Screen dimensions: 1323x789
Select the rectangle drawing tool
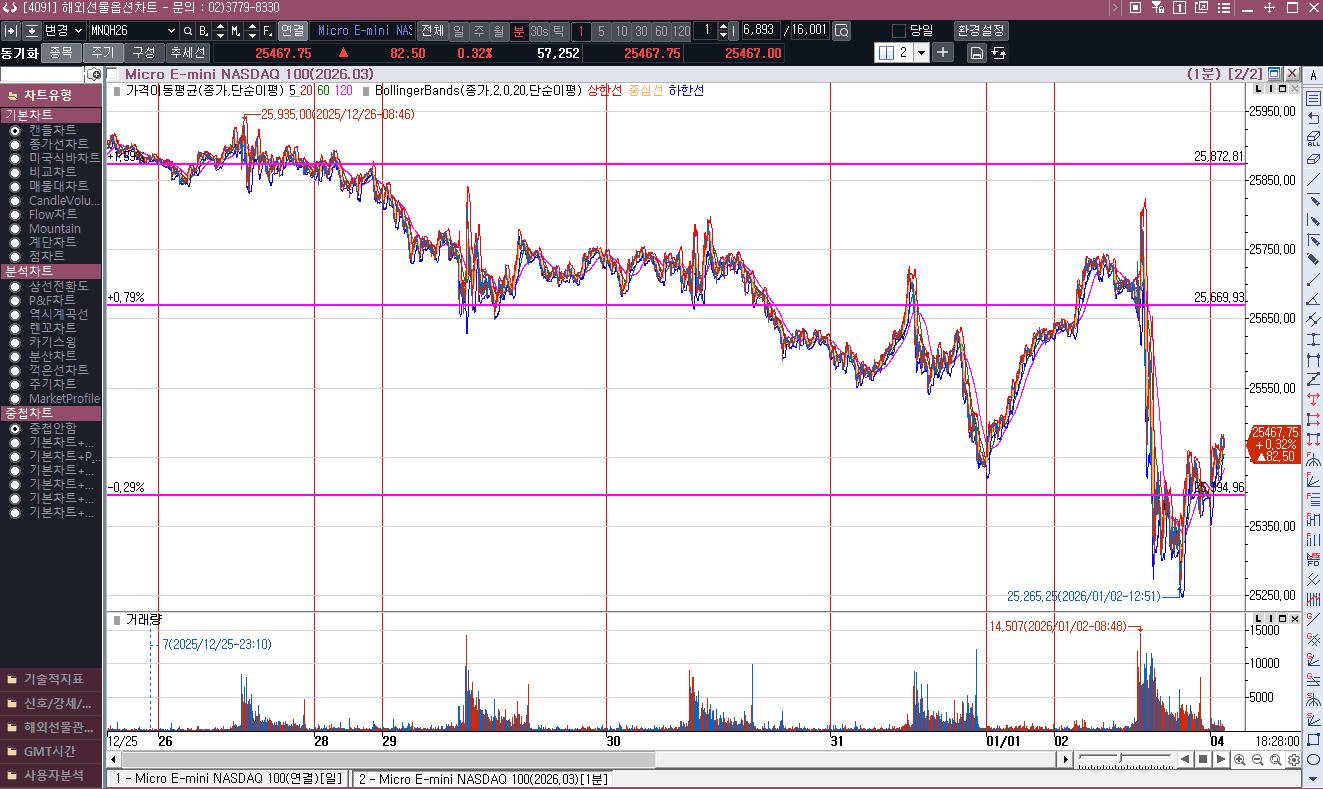point(1314,741)
